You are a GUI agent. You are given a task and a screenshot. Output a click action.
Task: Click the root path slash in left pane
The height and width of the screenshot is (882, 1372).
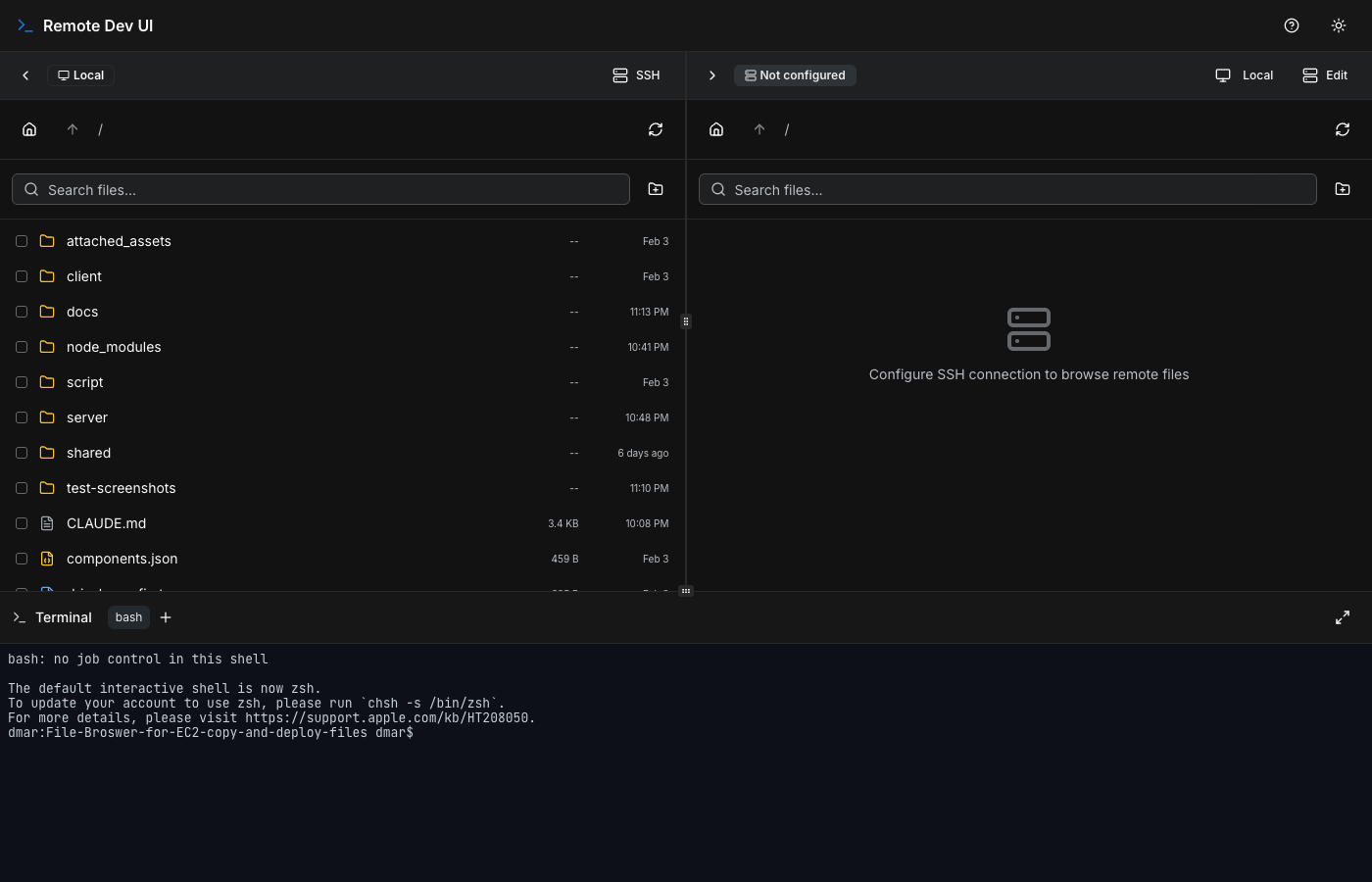tap(101, 129)
